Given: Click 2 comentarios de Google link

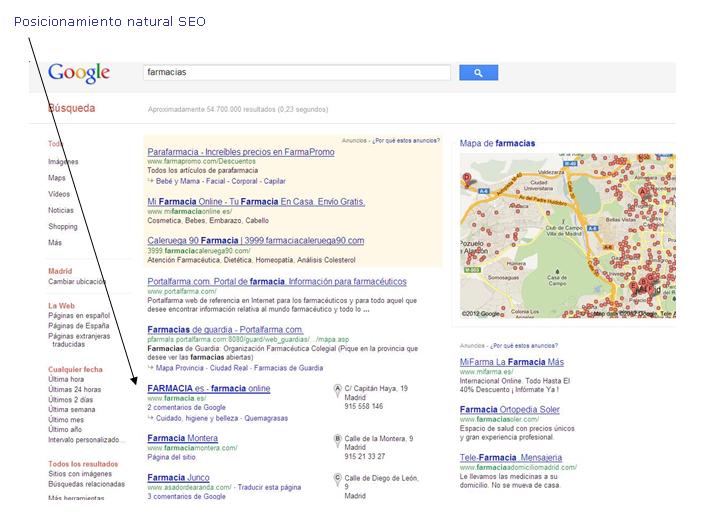Looking at the screenshot, I should click(186, 407).
